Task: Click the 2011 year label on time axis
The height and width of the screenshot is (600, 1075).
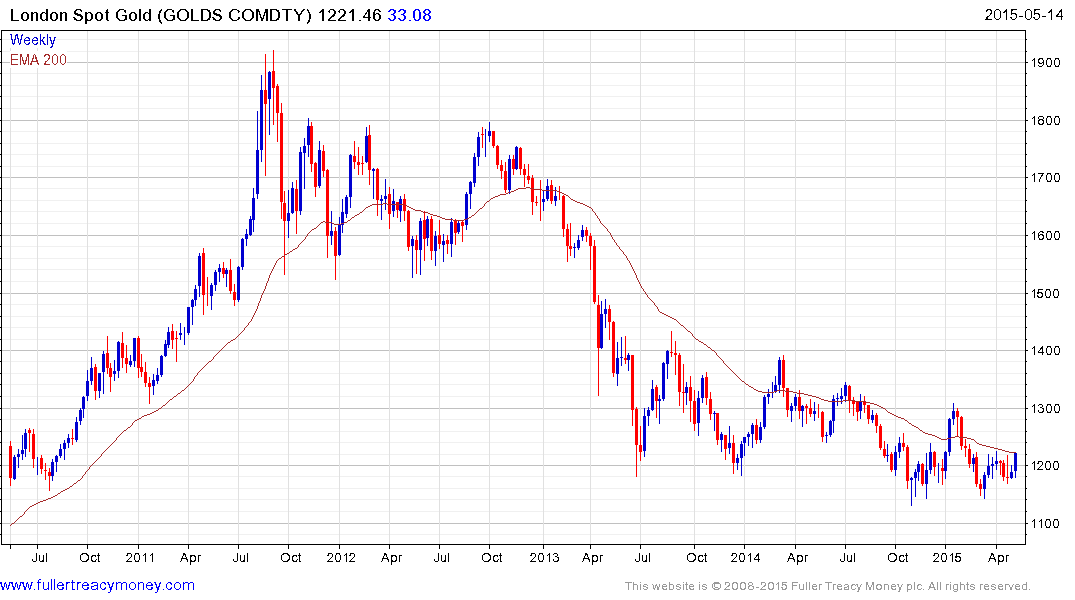Action: point(140,557)
